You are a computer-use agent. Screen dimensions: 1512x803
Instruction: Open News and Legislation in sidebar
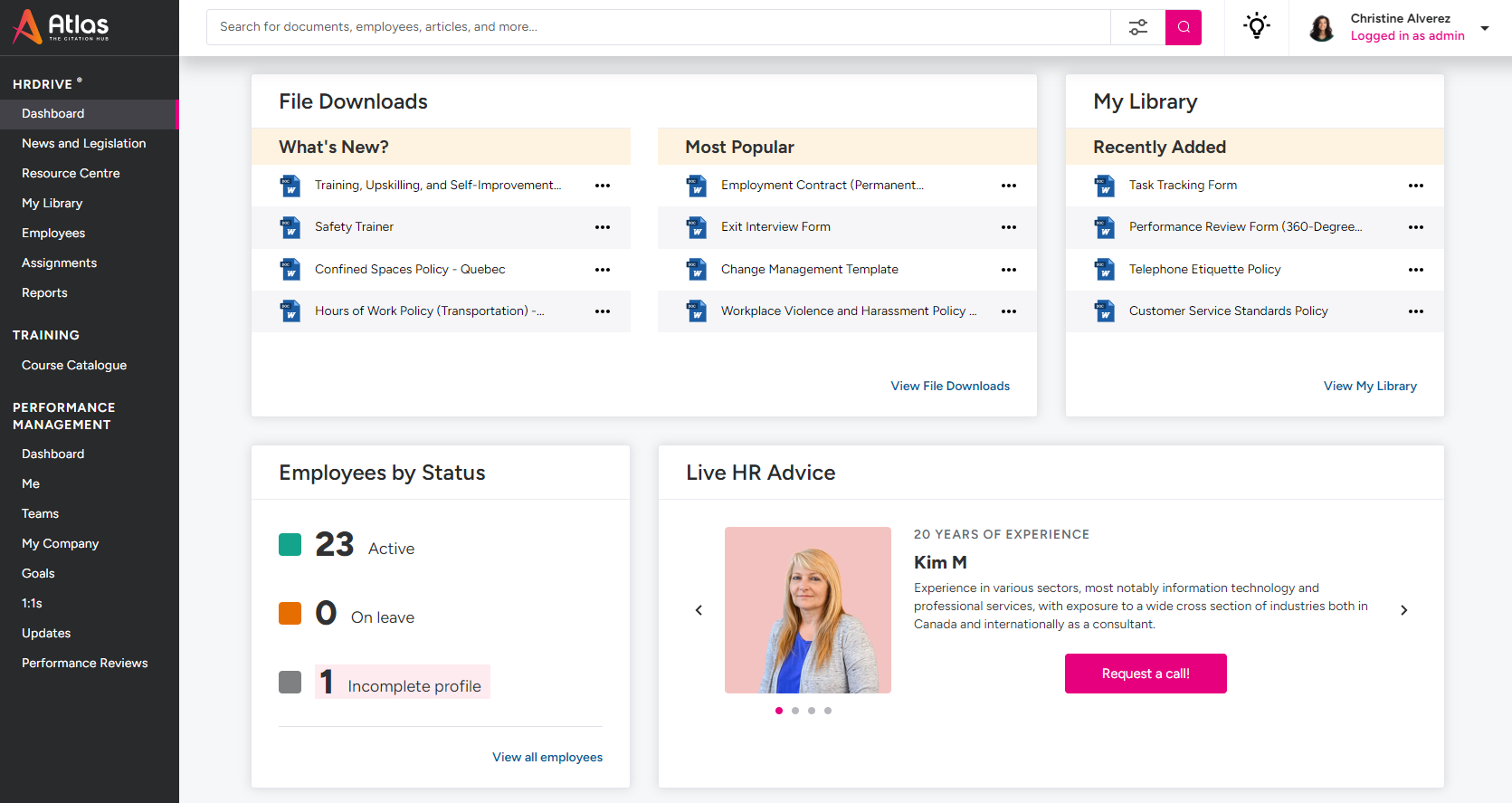pyautogui.click(x=83, y=143)
